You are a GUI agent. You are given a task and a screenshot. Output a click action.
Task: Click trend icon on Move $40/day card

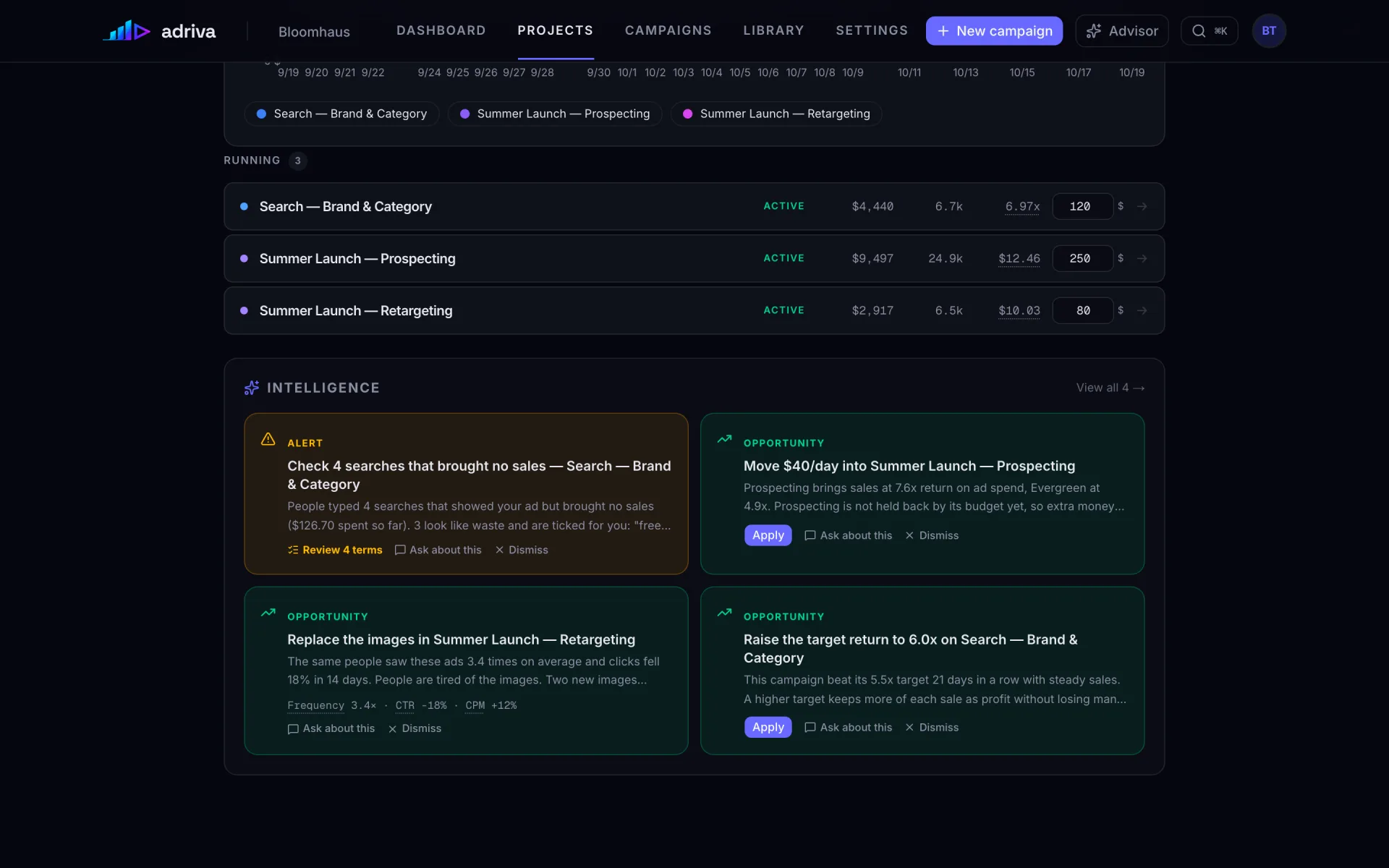pos(724,439)
